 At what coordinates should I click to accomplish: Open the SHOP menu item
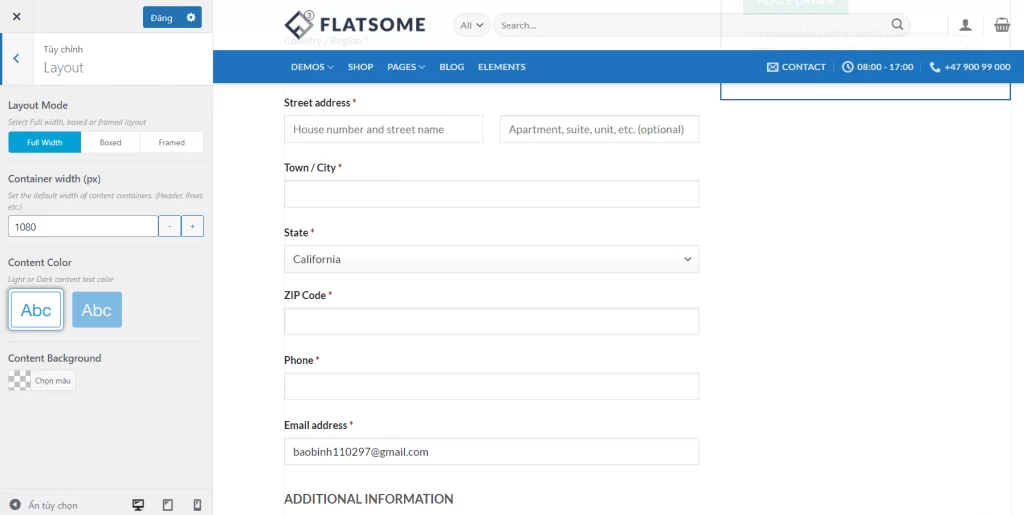coord(360,67)
